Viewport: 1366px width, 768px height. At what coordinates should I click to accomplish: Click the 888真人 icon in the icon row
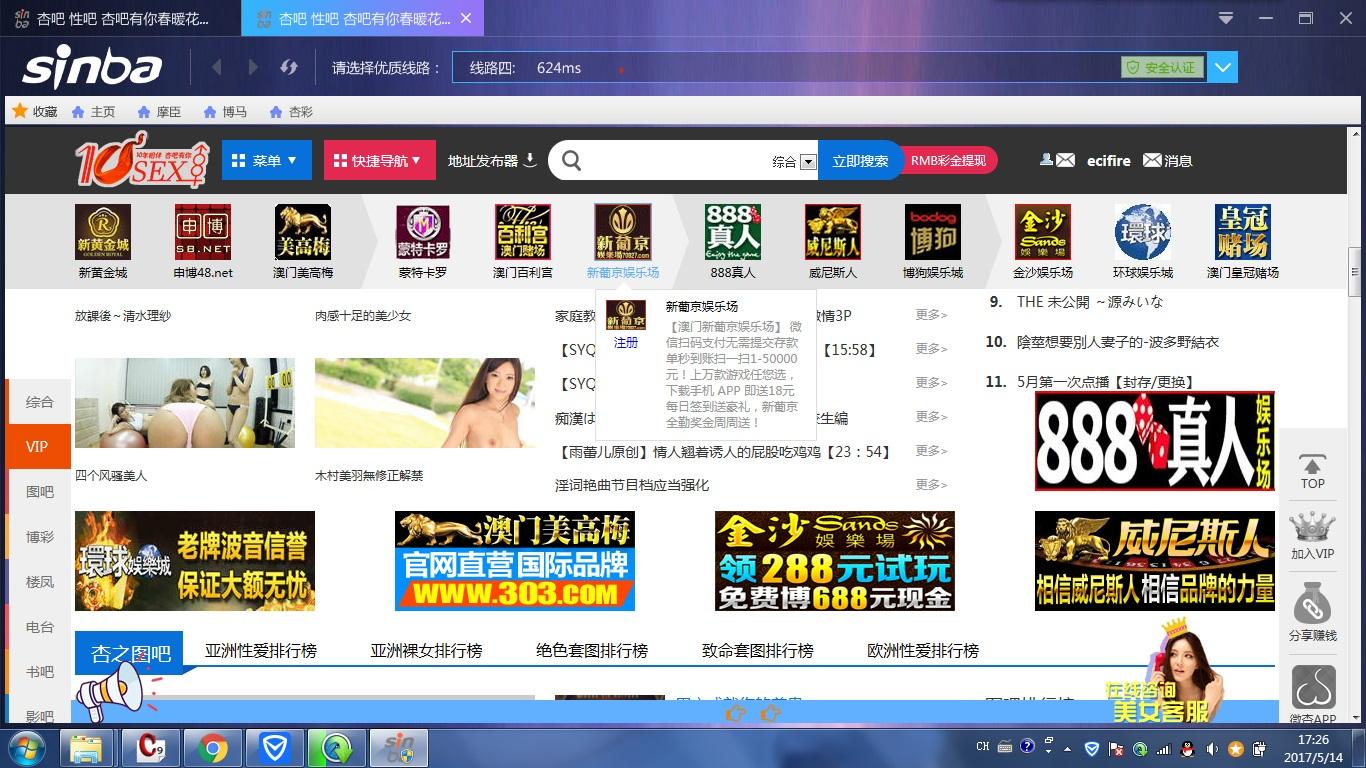click(733, 232)
